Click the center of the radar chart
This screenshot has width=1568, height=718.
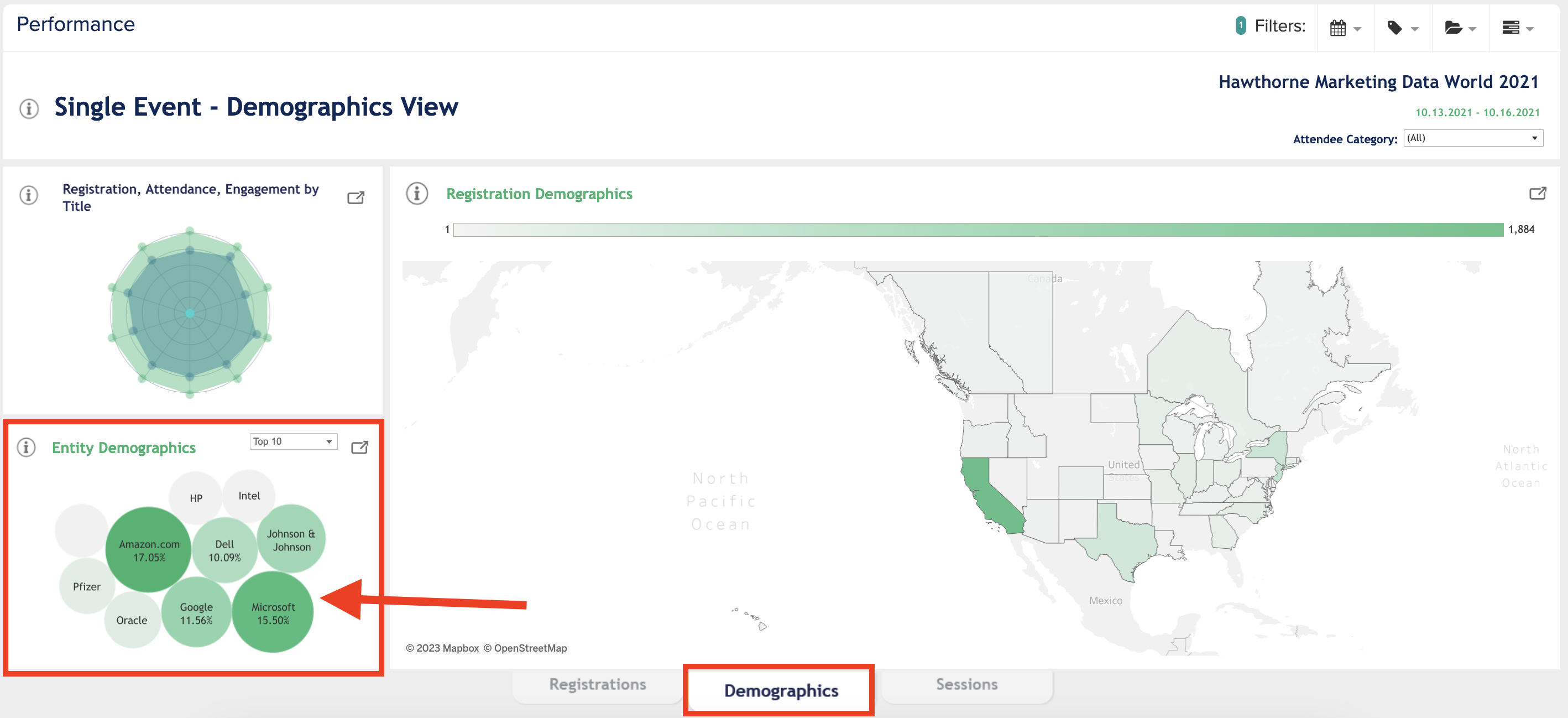click(x=190, y=313)
